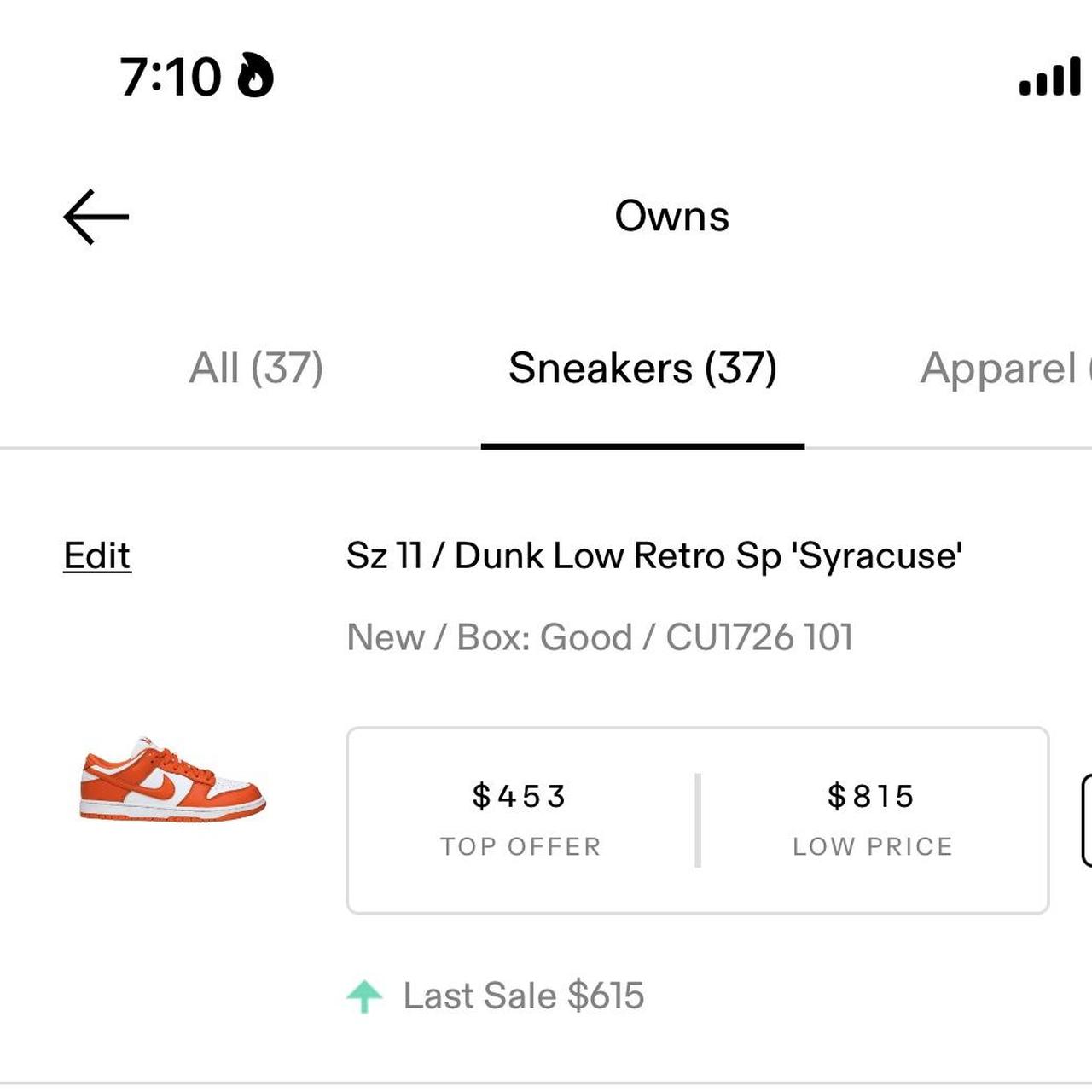1092x1092 pixels.
Task: Tap the green up arrow by Last Sale
Action: tap(364, 996)
